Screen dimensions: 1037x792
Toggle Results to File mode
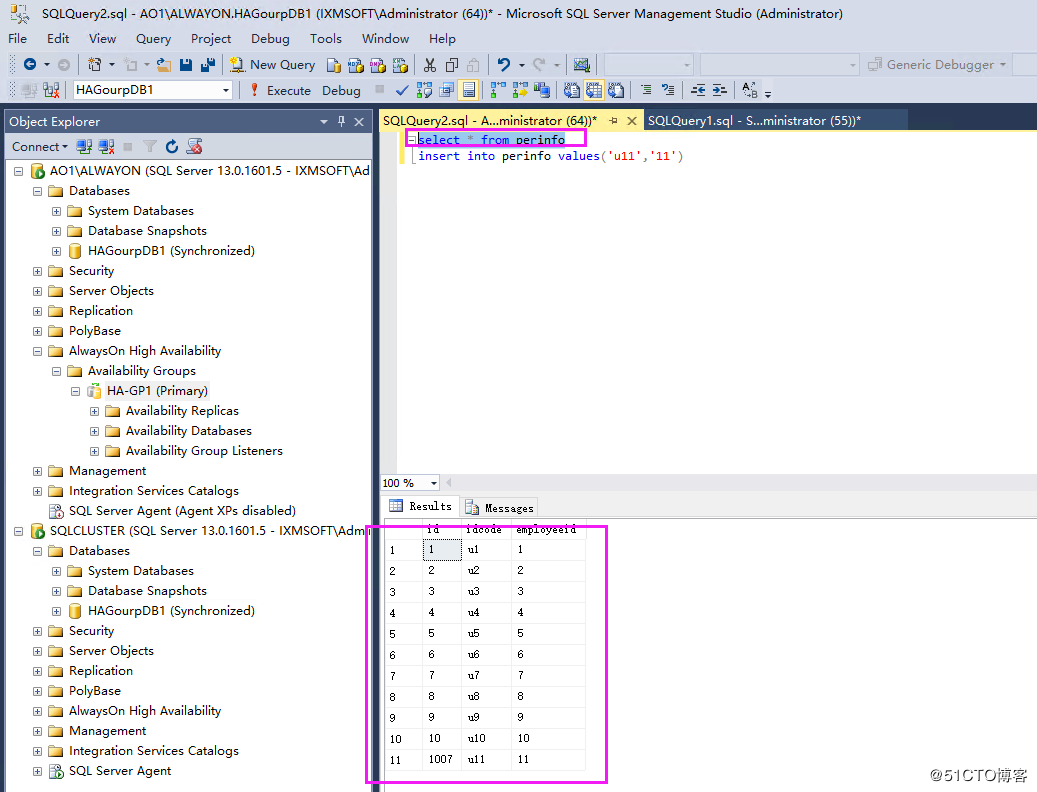[616, 90]
